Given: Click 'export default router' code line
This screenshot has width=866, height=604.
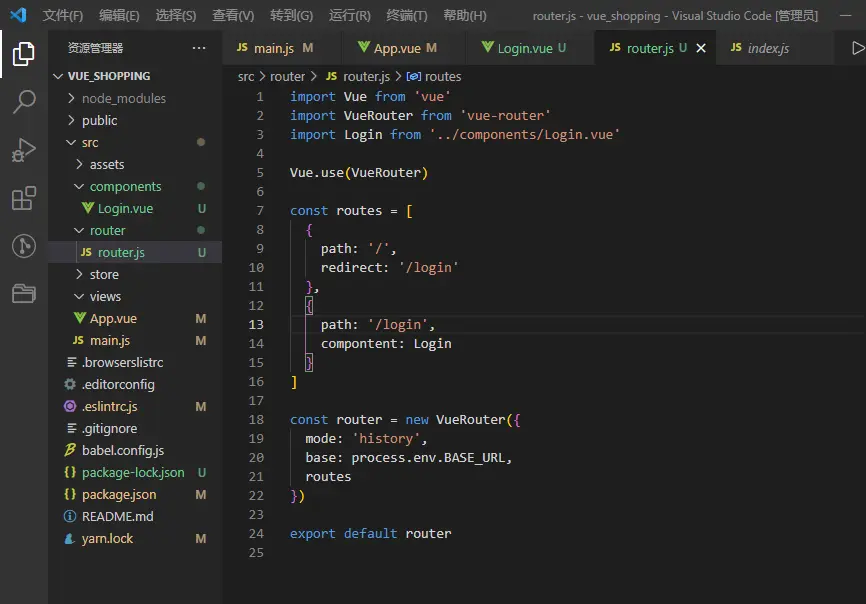Looking at the screenshot, I should [x=371, y=534].
